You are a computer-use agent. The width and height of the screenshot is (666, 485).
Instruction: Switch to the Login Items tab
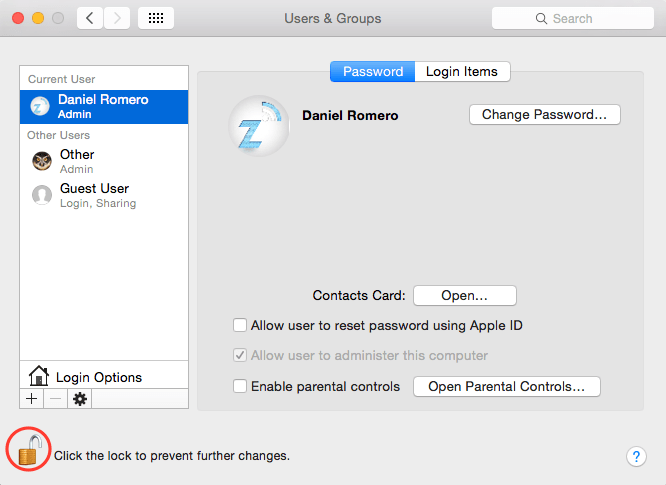click(462, 71)
